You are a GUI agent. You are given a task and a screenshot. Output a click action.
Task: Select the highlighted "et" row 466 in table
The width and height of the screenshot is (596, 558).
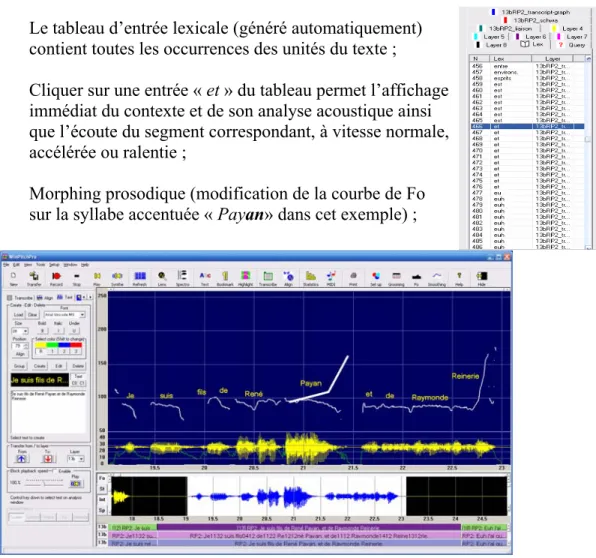click(527, 126)
